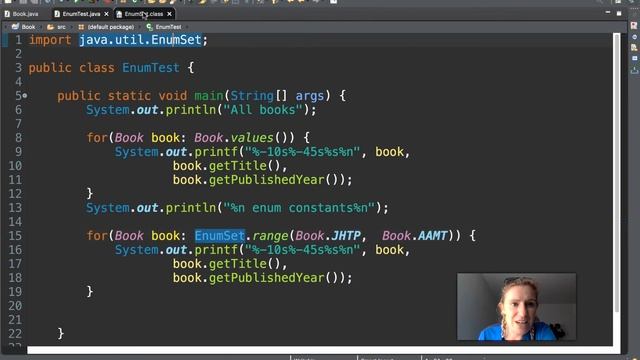Click the 'main' method name on line 5

[x=209, y=96]
